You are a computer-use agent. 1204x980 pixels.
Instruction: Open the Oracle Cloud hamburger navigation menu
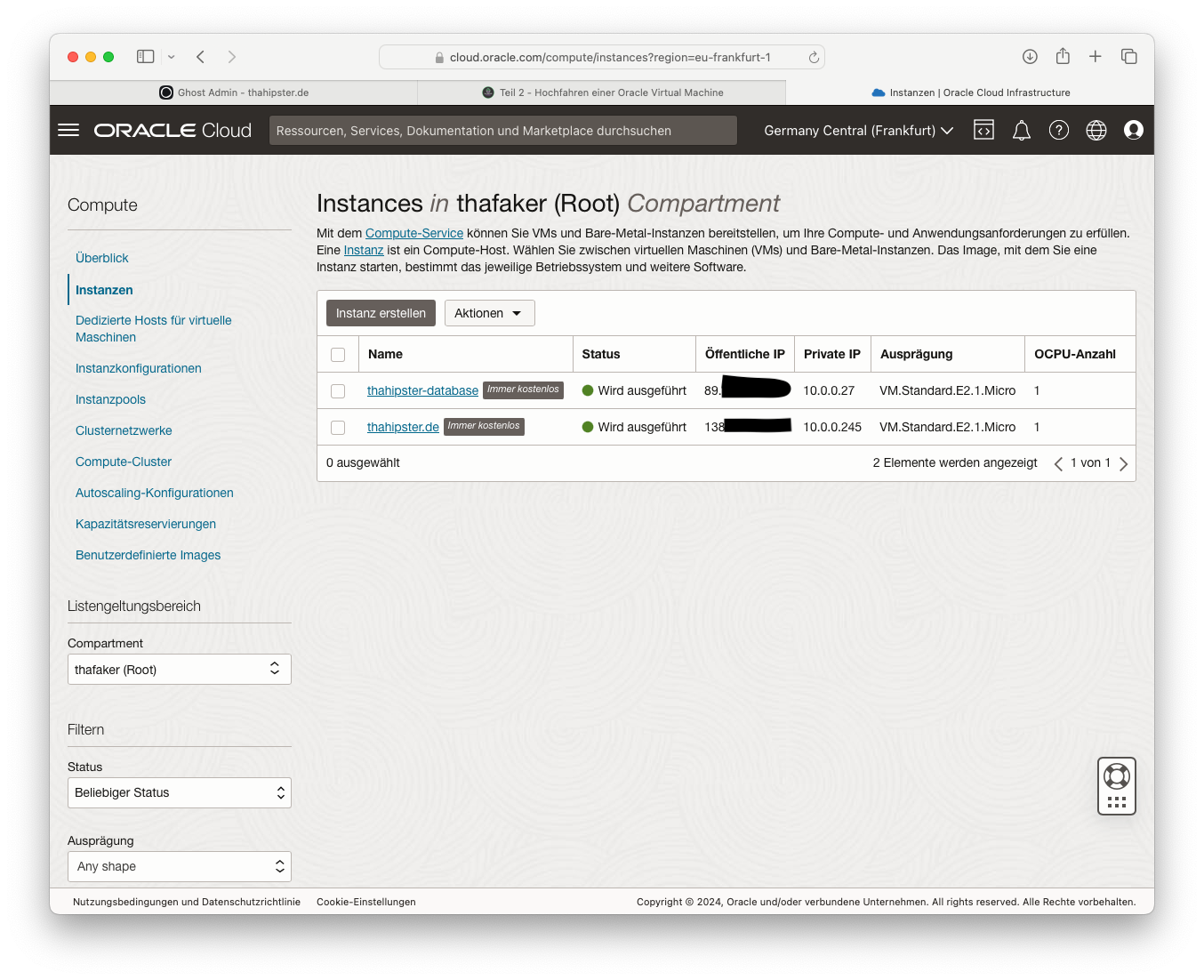click(x=68, y=130)
